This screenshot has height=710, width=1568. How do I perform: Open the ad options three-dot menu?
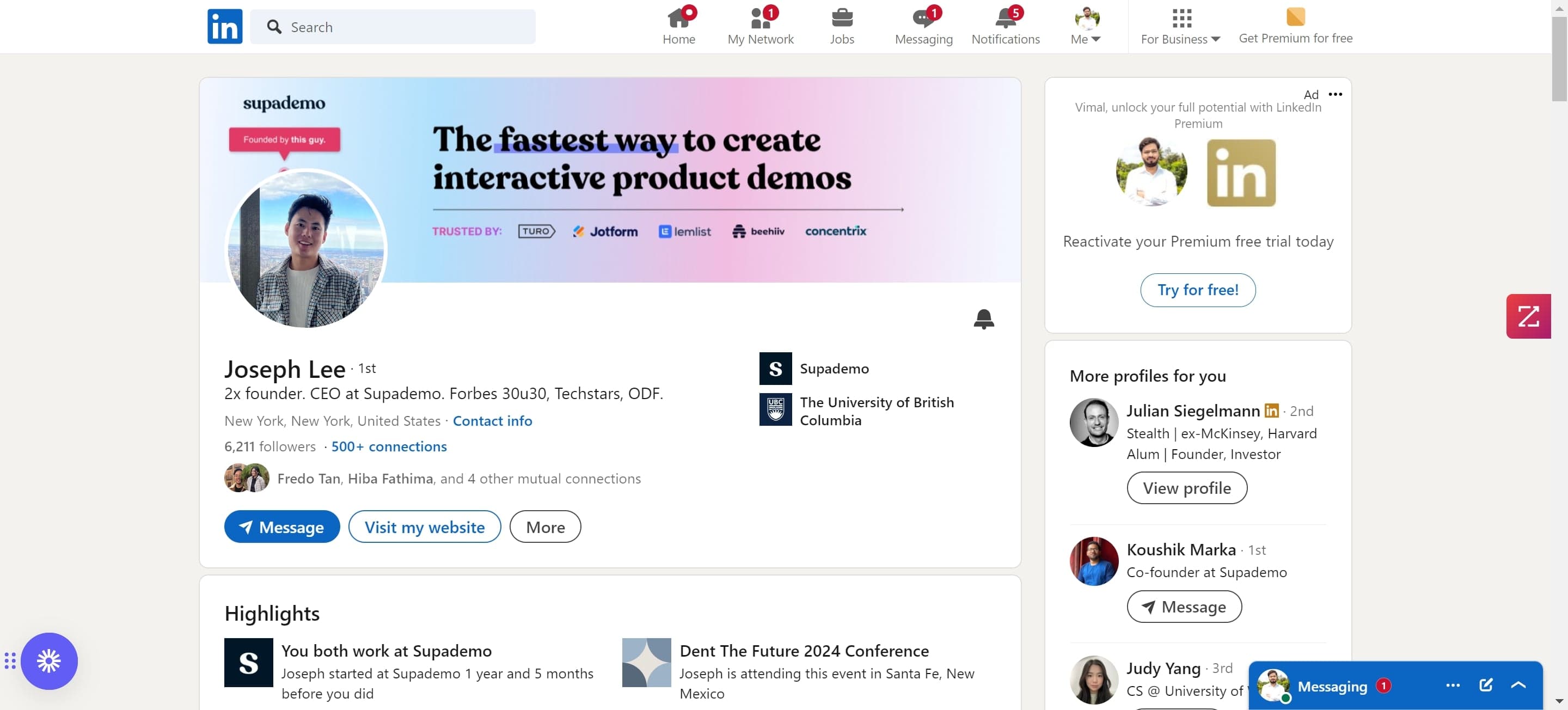coord(1335,94)
